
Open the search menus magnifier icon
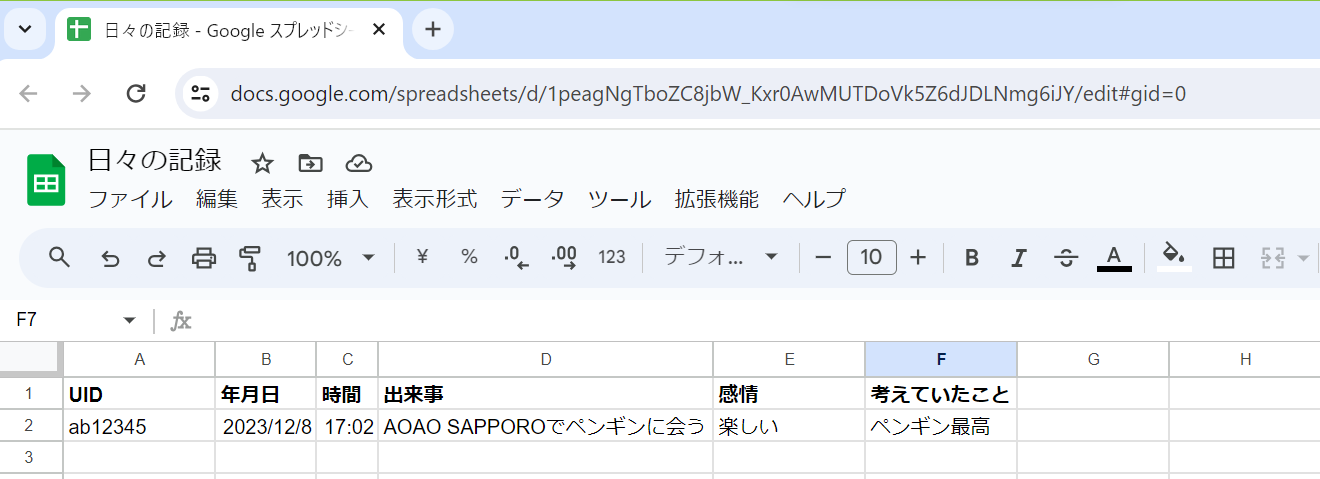60,258
